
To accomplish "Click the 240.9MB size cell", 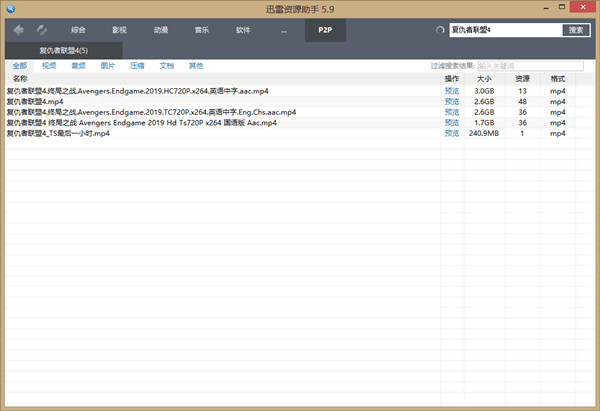I will [x=484, y=133].
